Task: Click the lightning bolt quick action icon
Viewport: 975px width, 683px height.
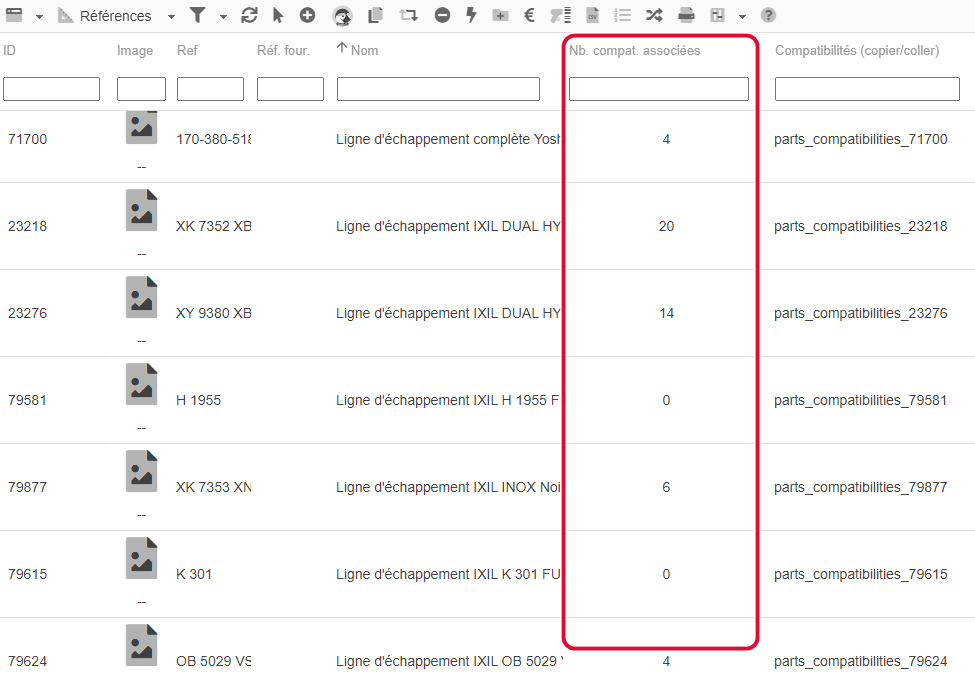Action: [471, 16]
